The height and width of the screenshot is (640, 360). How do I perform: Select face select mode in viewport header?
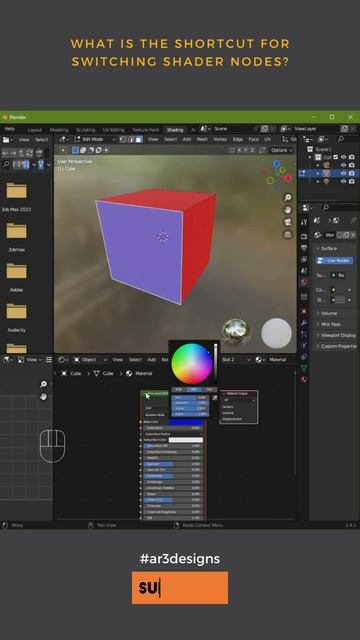coord(139,140)
